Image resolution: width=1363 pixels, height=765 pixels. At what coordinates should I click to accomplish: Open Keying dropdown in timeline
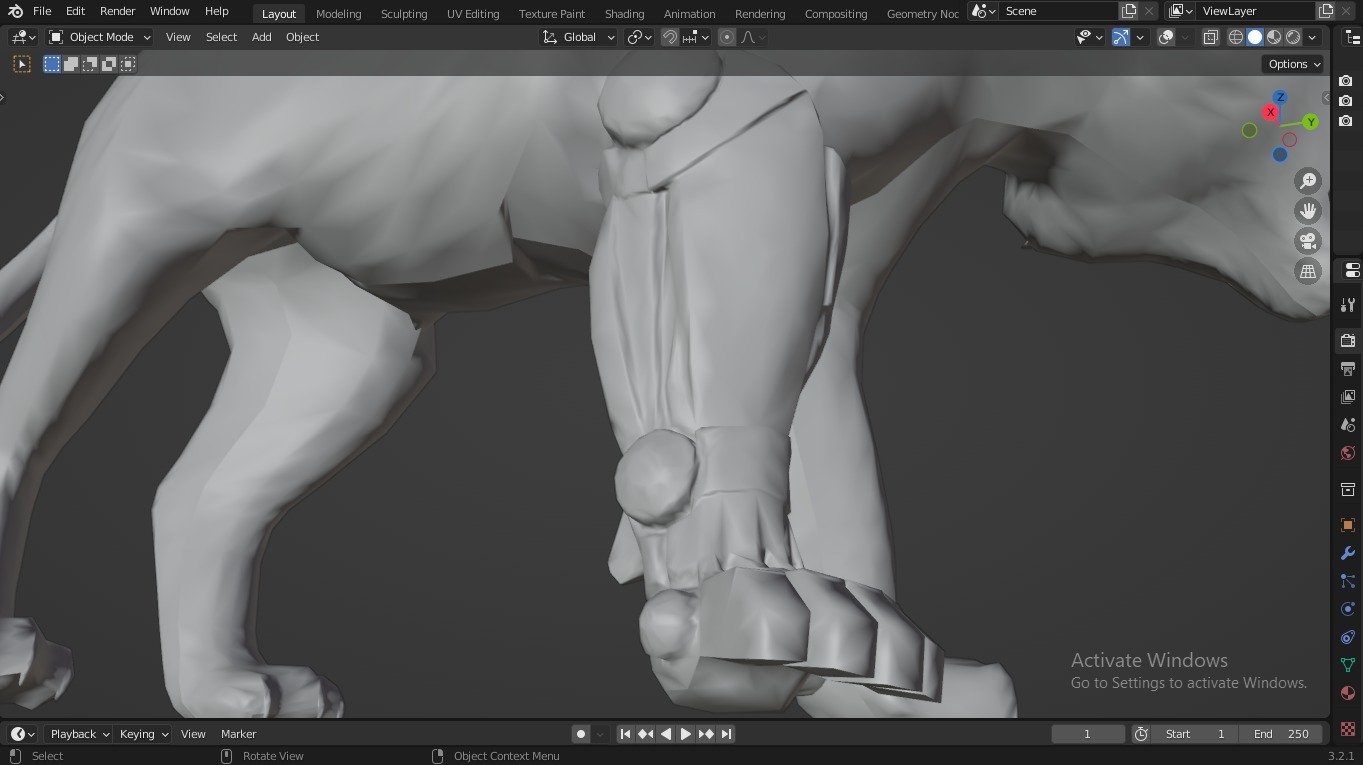click(144, 734)
